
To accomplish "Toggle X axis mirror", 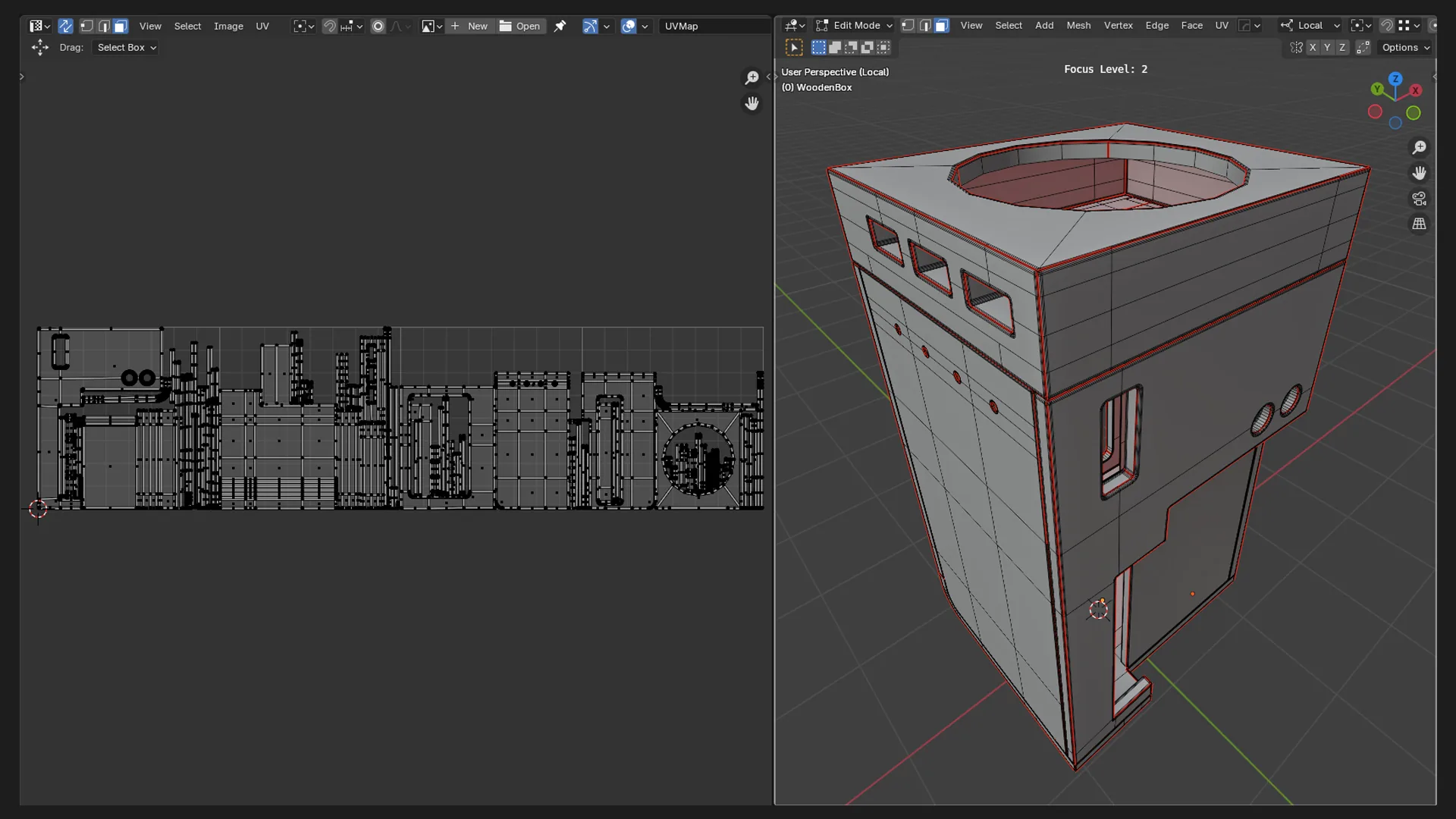I will [1313, 47].
